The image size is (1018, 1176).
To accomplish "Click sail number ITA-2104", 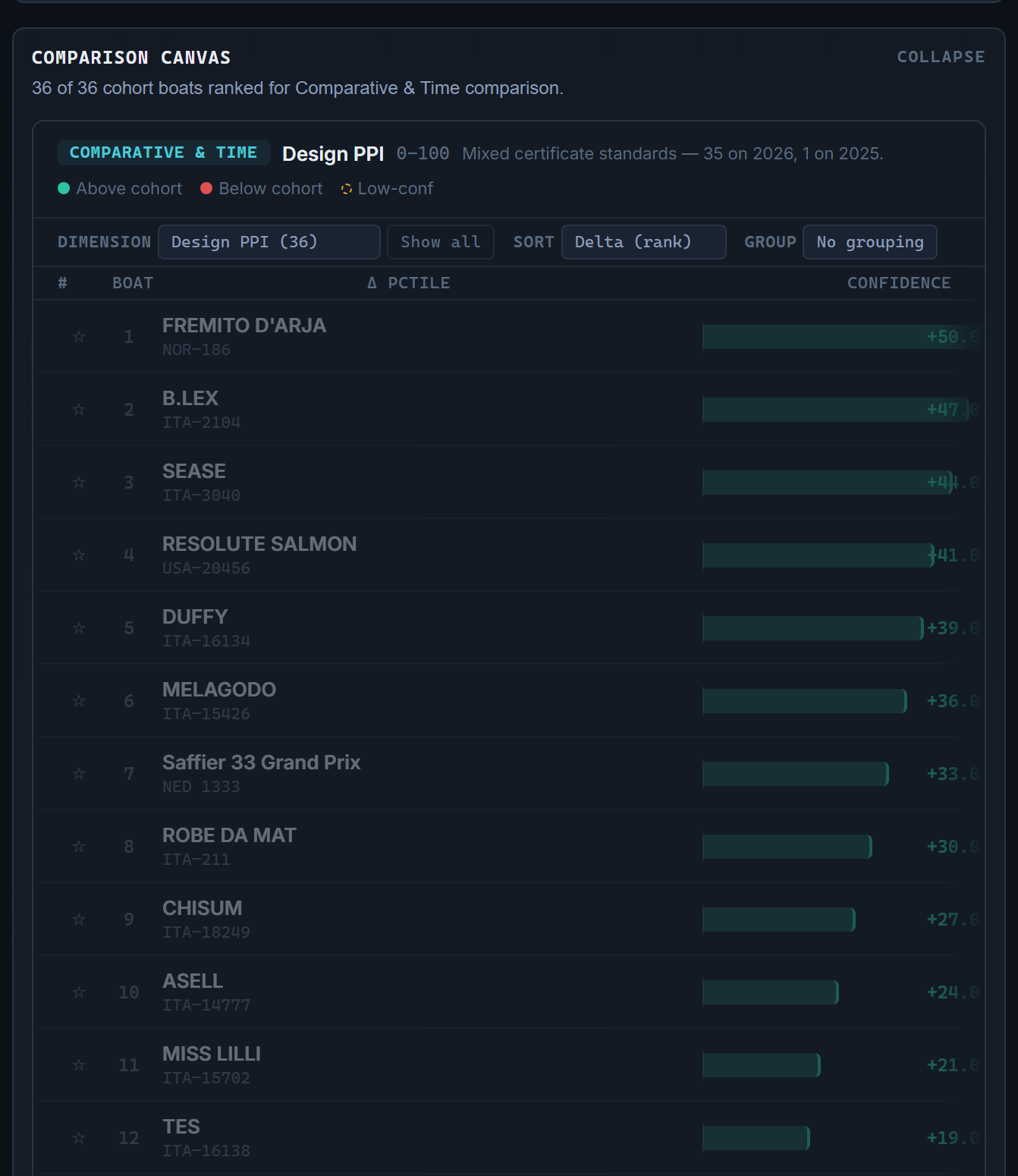I will (x=201, y=423).
